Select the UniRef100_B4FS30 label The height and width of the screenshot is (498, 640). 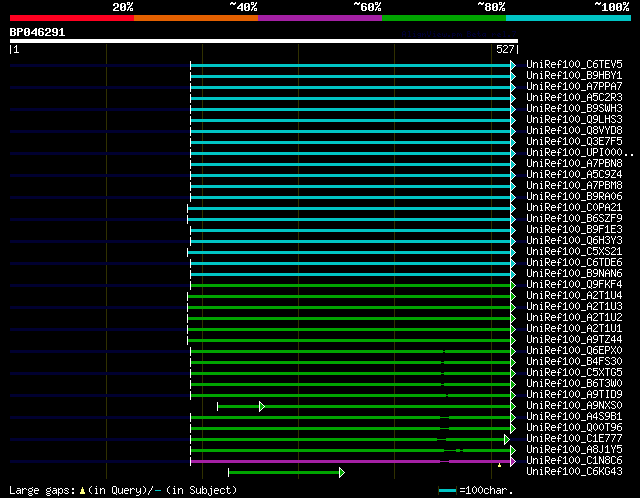coord(574,362)
